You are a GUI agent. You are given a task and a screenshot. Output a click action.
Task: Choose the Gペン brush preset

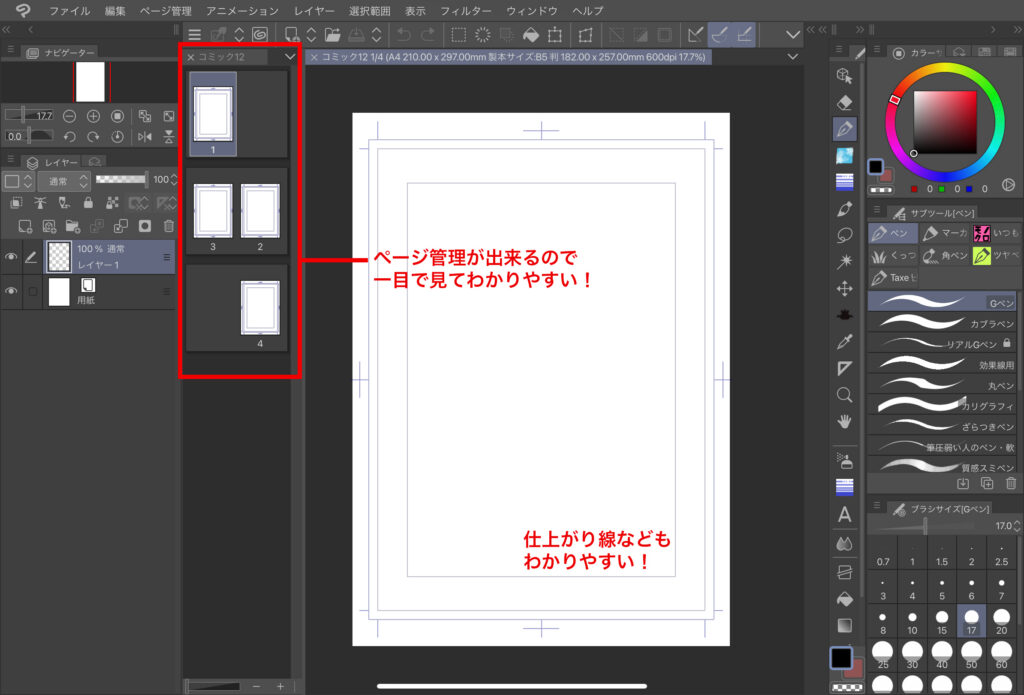coord(941,302)
